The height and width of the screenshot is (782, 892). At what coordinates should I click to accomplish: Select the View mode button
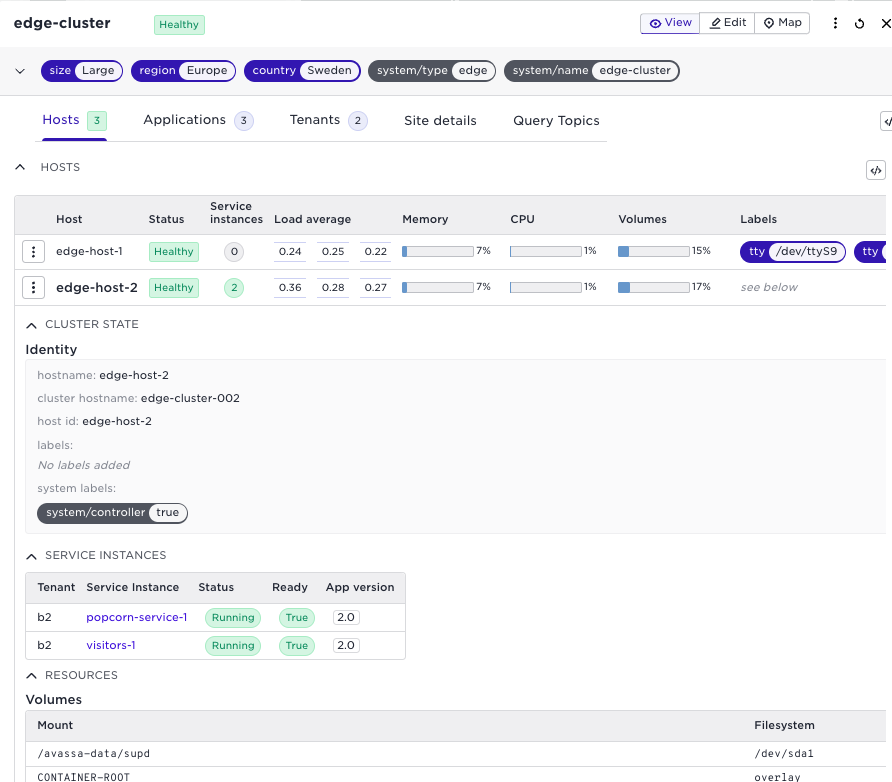pos(670,23)
